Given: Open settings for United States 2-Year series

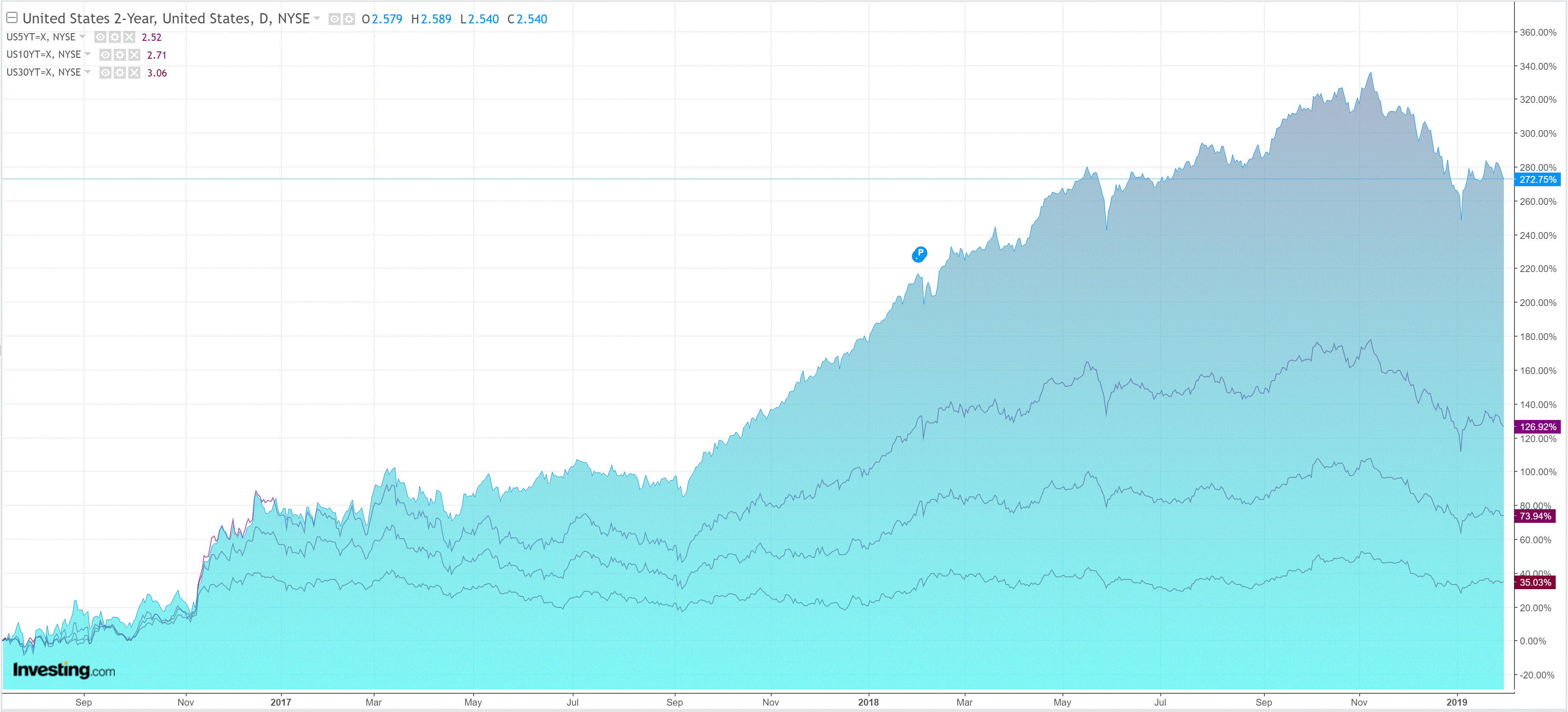Looking at the screenshot, I should pyautogui.click(x=349, y=20).
